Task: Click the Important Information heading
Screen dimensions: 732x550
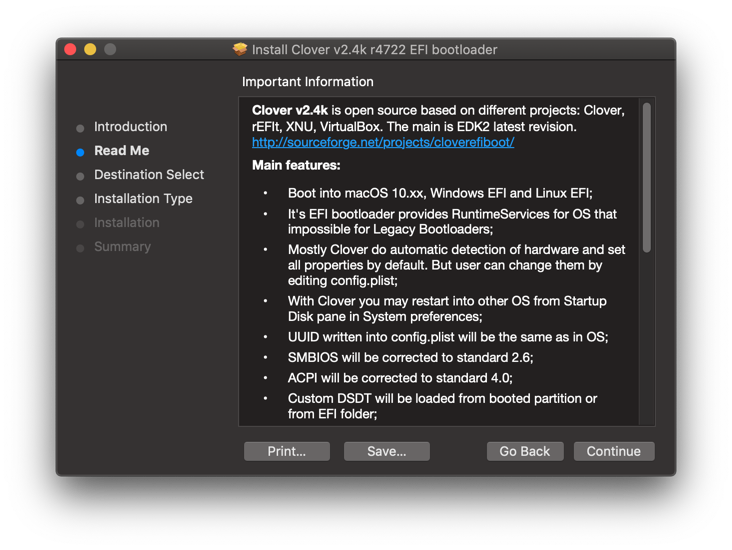Action: [308, 82]
